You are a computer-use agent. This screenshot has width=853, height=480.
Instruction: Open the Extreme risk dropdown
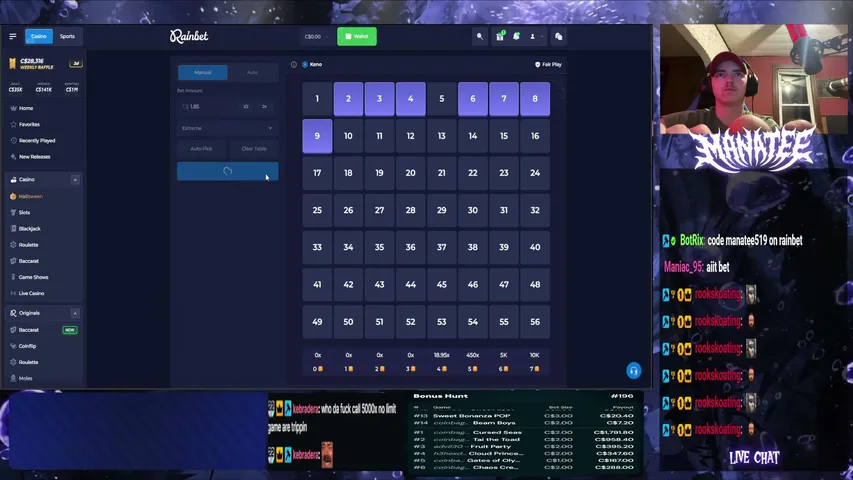pos(227,128)
